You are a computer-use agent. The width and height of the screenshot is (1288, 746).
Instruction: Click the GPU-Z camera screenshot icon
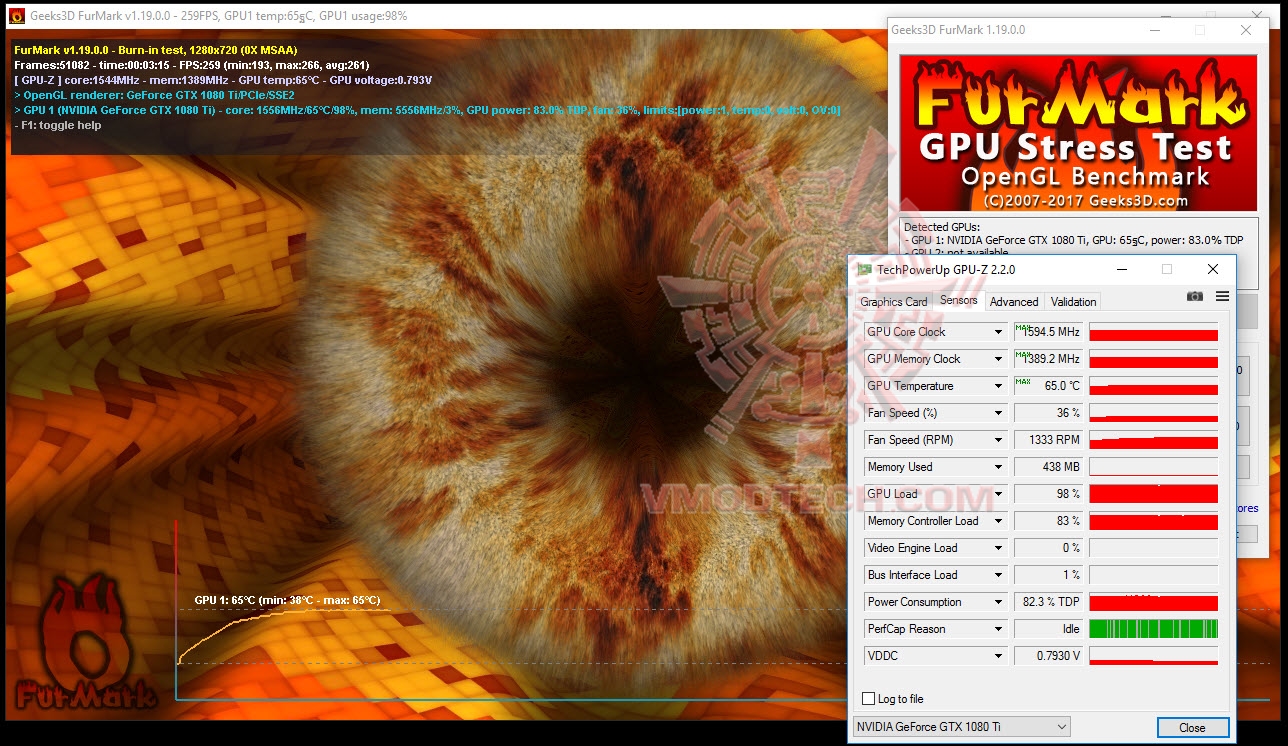pos(1195,296)
